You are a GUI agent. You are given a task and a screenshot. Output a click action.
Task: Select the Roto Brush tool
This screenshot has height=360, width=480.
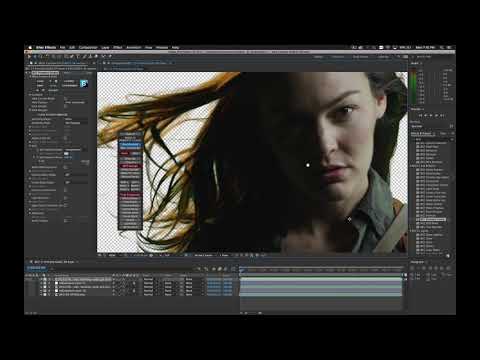coord(103,57)
